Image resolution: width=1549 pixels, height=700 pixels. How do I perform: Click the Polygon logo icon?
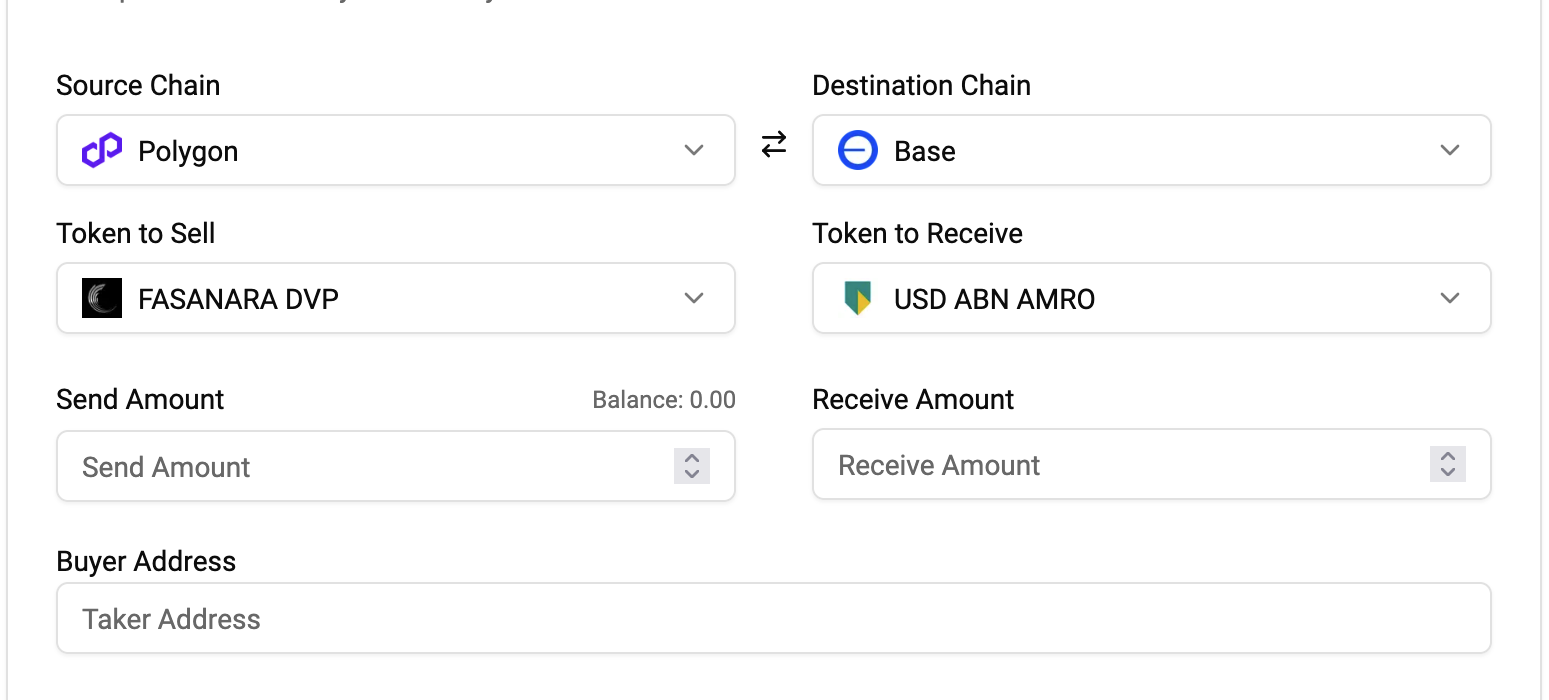click(x=102, y=151)
